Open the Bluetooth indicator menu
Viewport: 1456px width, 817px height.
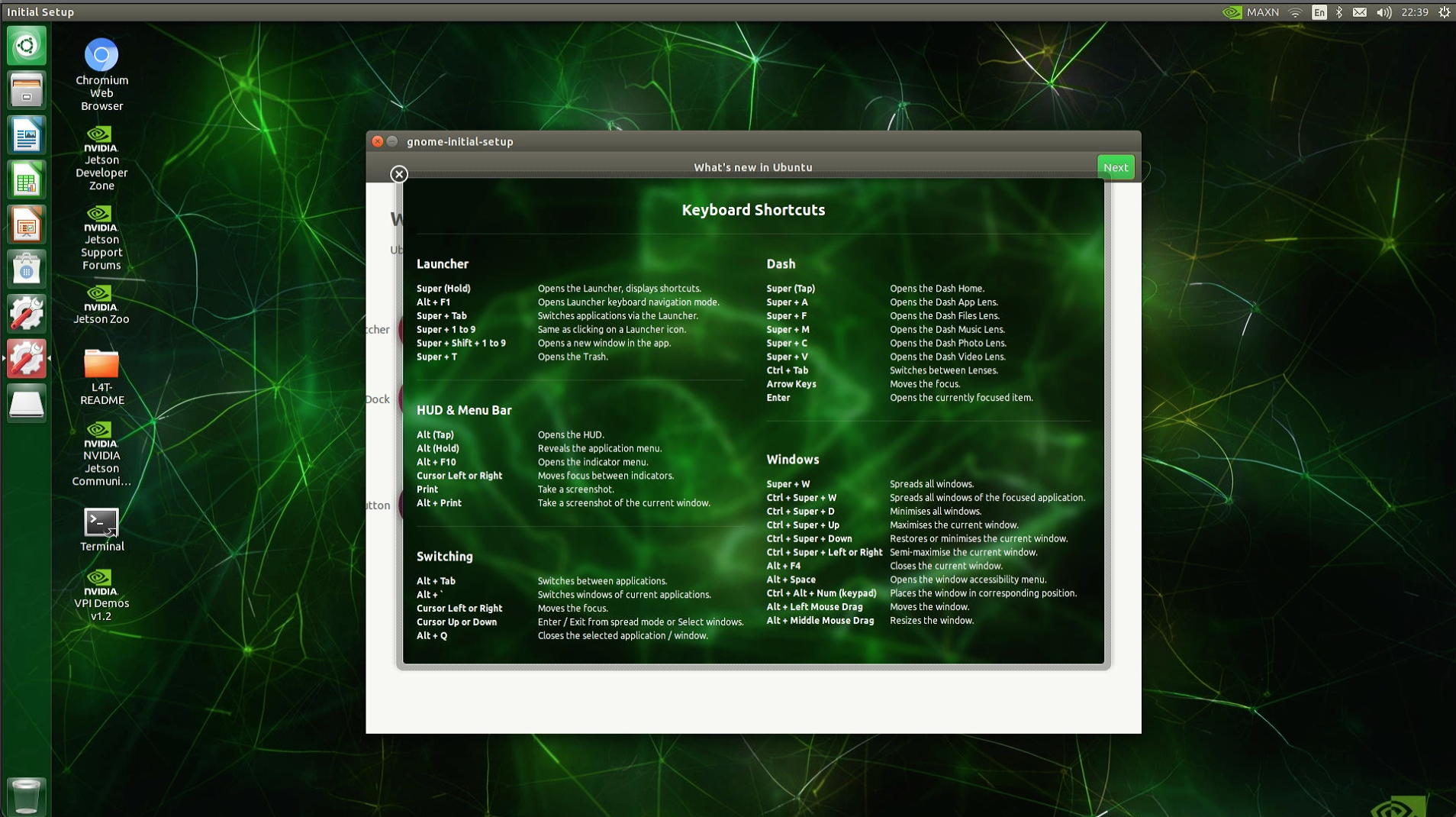pos(1339,12)
